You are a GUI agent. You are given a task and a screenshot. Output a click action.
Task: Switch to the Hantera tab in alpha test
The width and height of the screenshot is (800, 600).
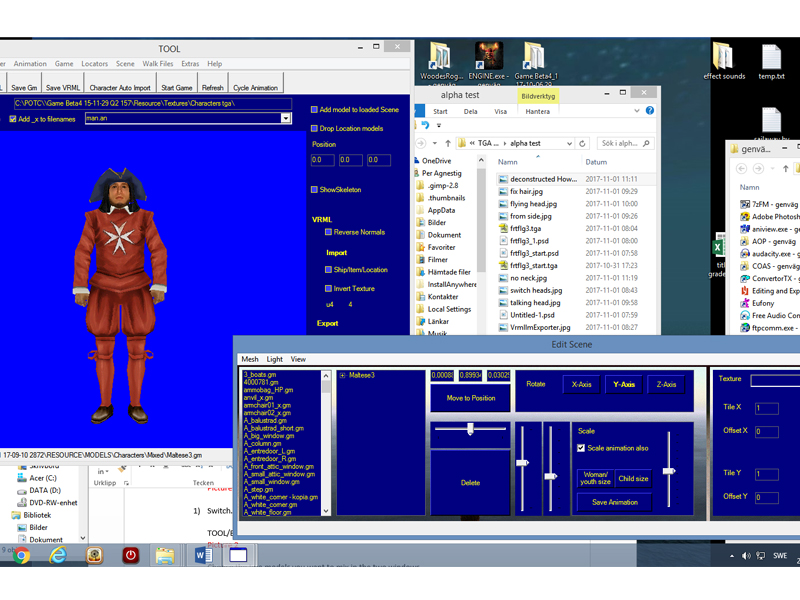click(538, 111)
